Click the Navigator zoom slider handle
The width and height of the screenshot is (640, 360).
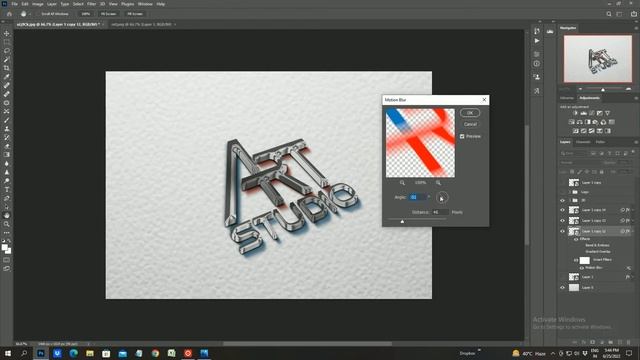[x=603, y=89]
